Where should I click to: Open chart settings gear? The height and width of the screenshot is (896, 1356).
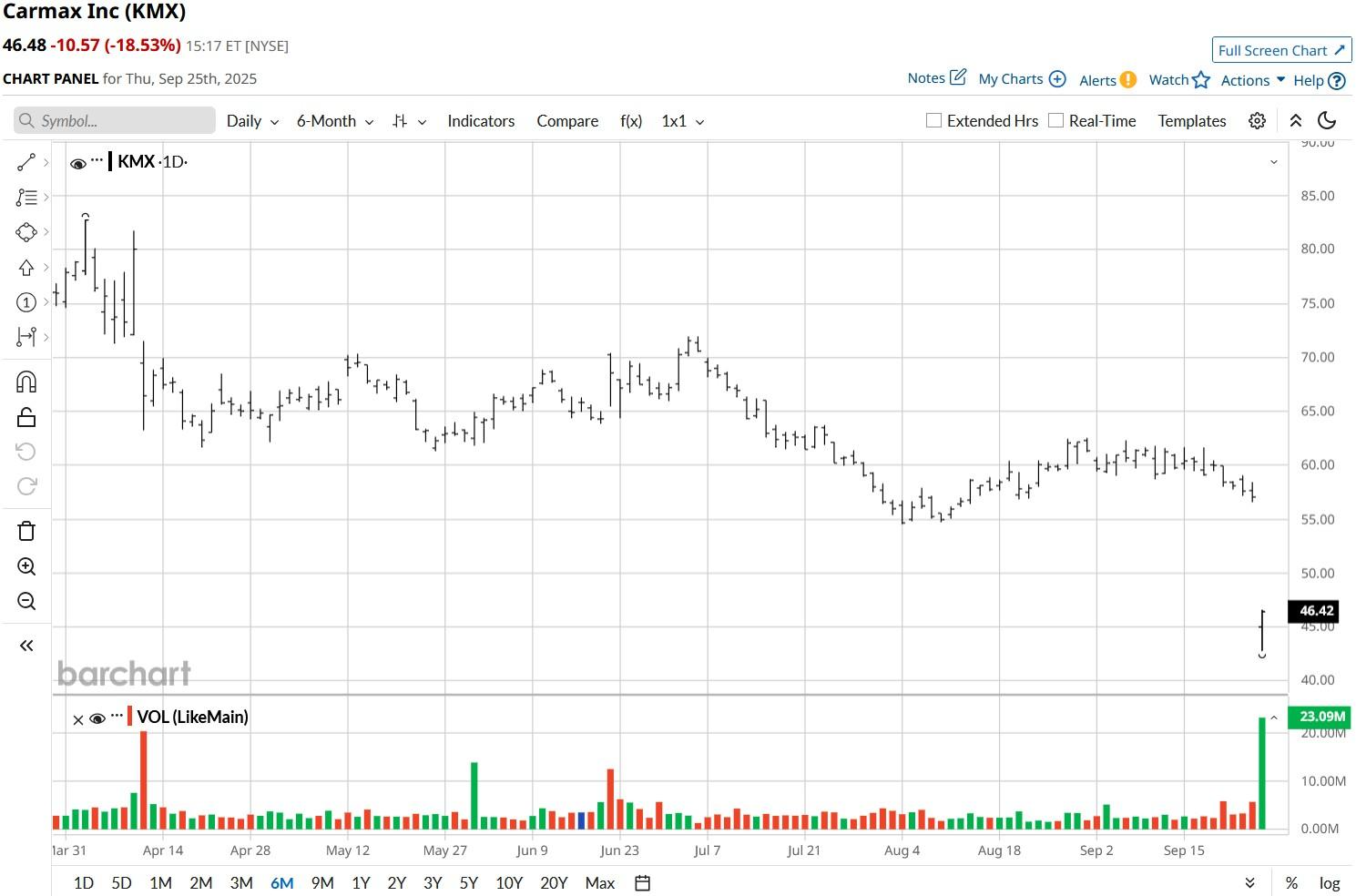pos(1257,121)
